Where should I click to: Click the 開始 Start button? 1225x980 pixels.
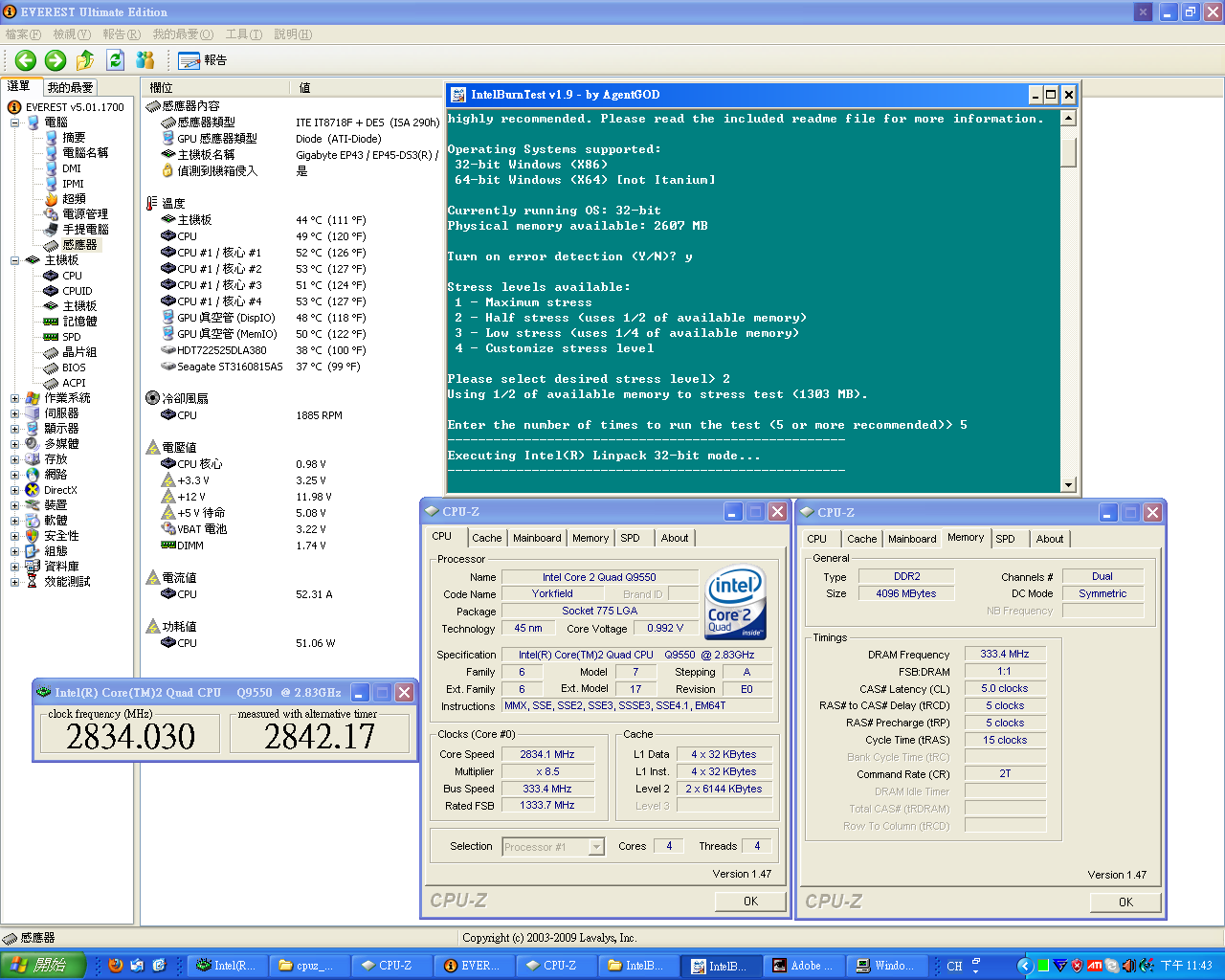44,966
